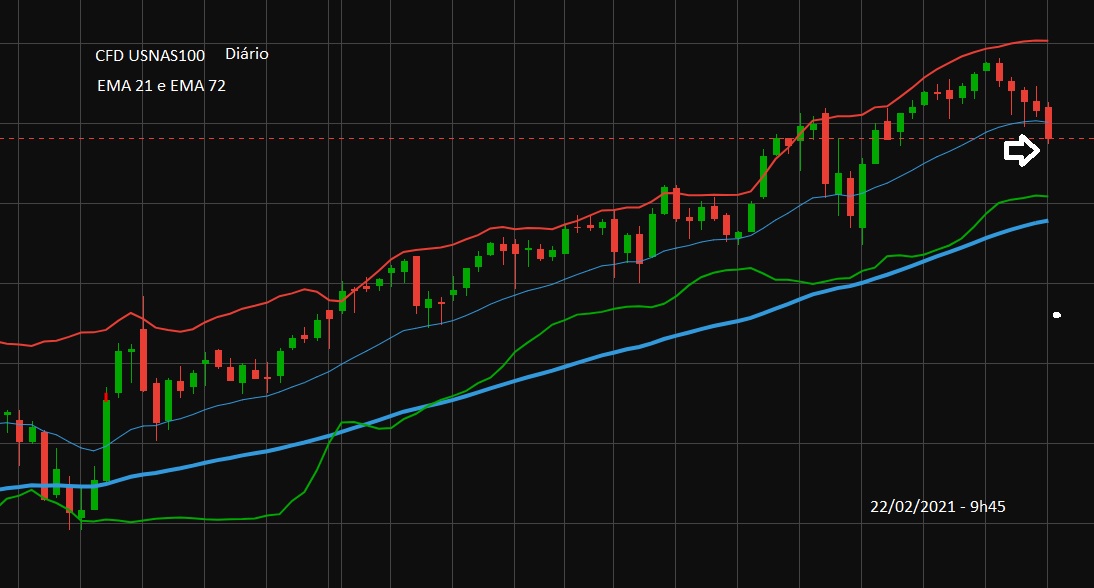Image resolution: width=1094 pixels, height=588 pixels.
Task: Click the largest red candle in the chart's right half
Action: (x=826, y=148)
